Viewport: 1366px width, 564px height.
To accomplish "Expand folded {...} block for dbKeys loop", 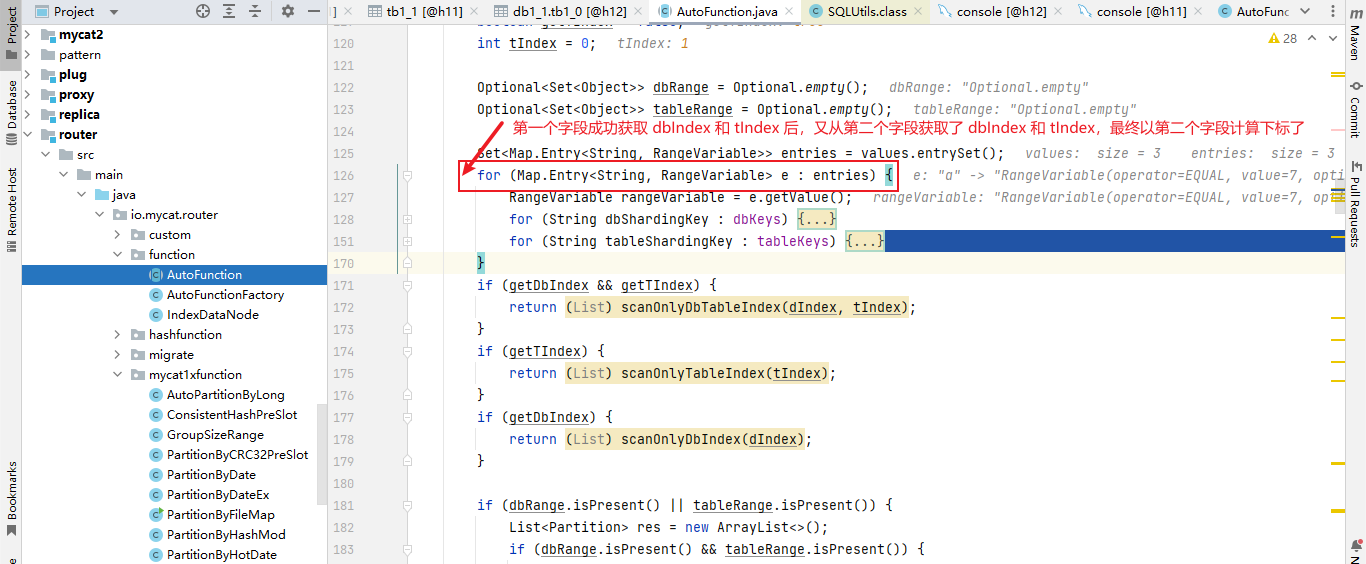I will [x=816, y=219].
